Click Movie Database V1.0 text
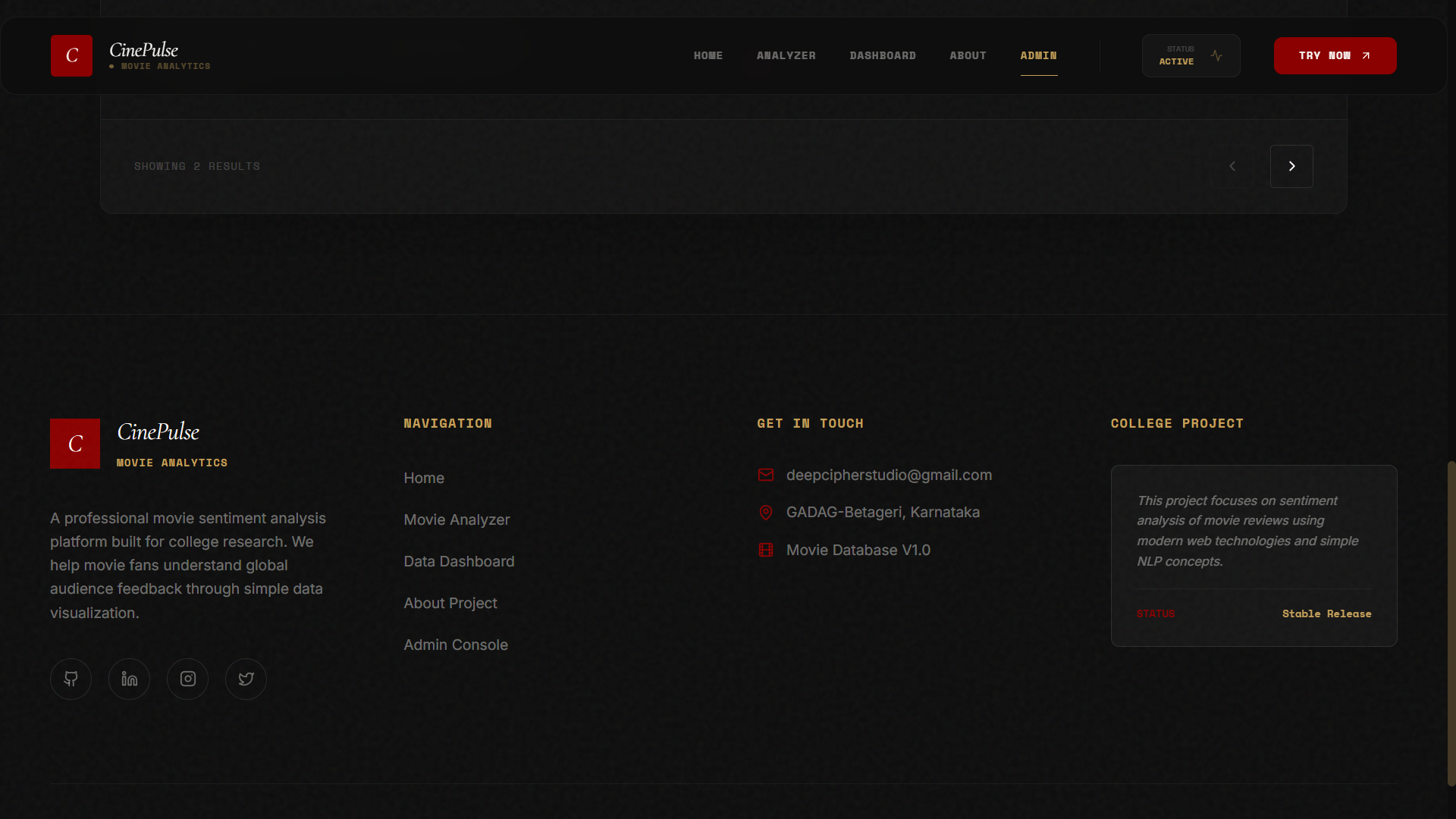1456x819 pixels. click(x=858, y=551)
